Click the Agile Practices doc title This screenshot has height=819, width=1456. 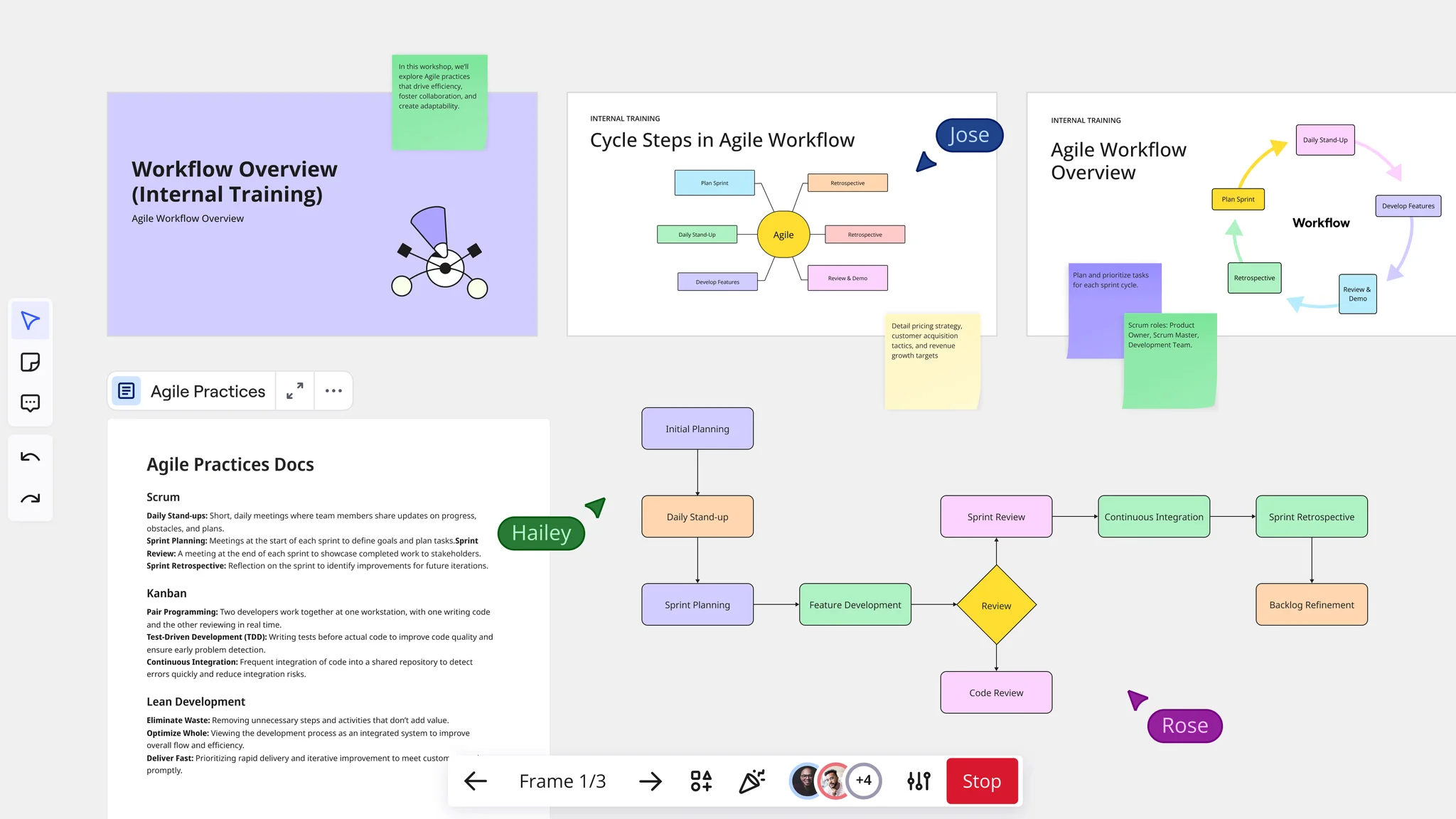(x=208, y=391)
